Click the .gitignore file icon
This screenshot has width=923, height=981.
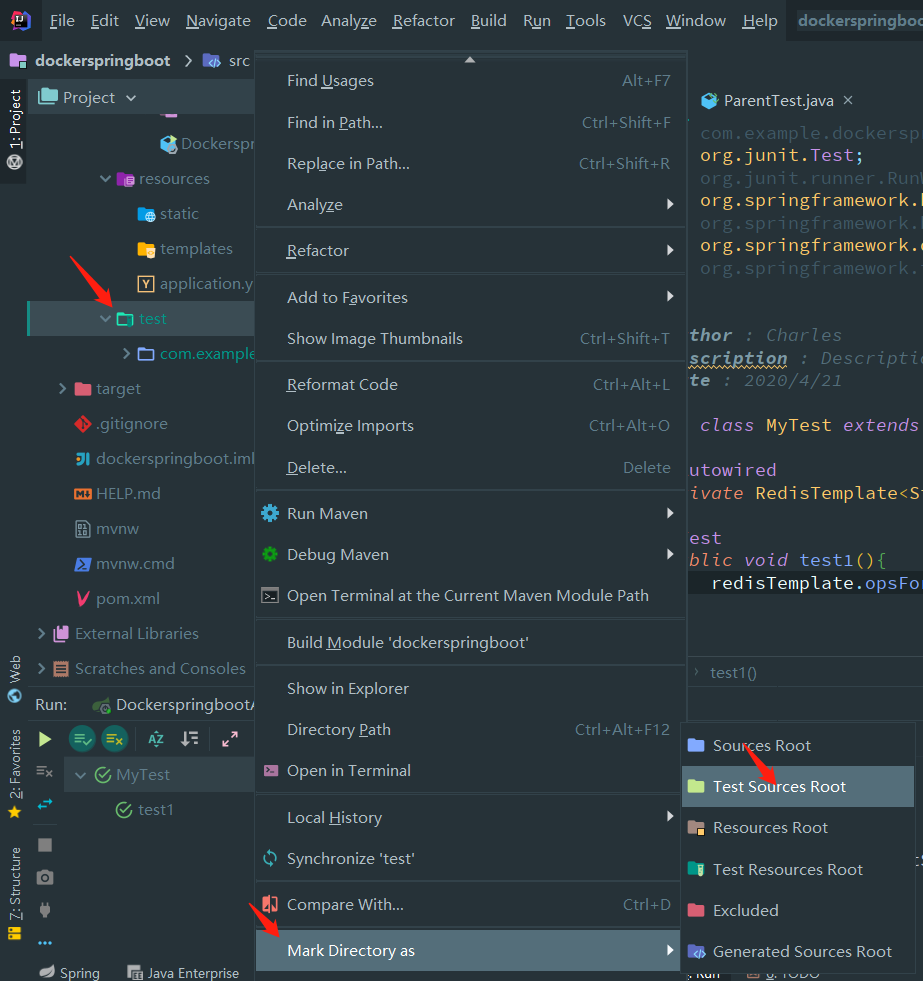click(83, 424)
